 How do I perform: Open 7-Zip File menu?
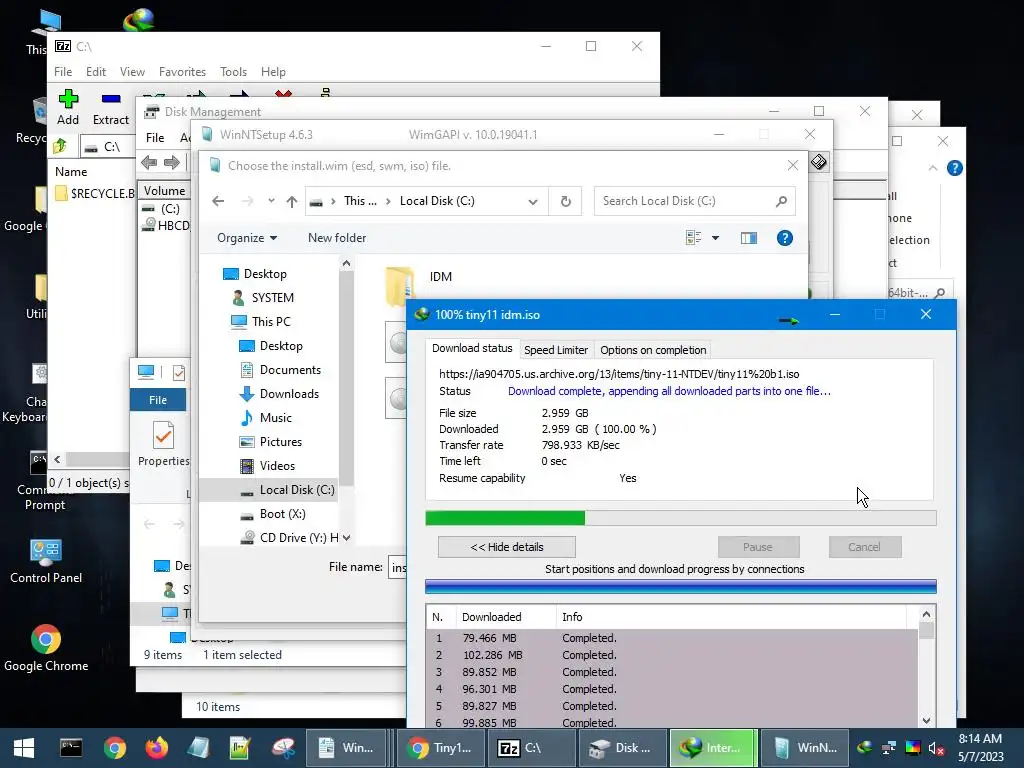point(63,72)
